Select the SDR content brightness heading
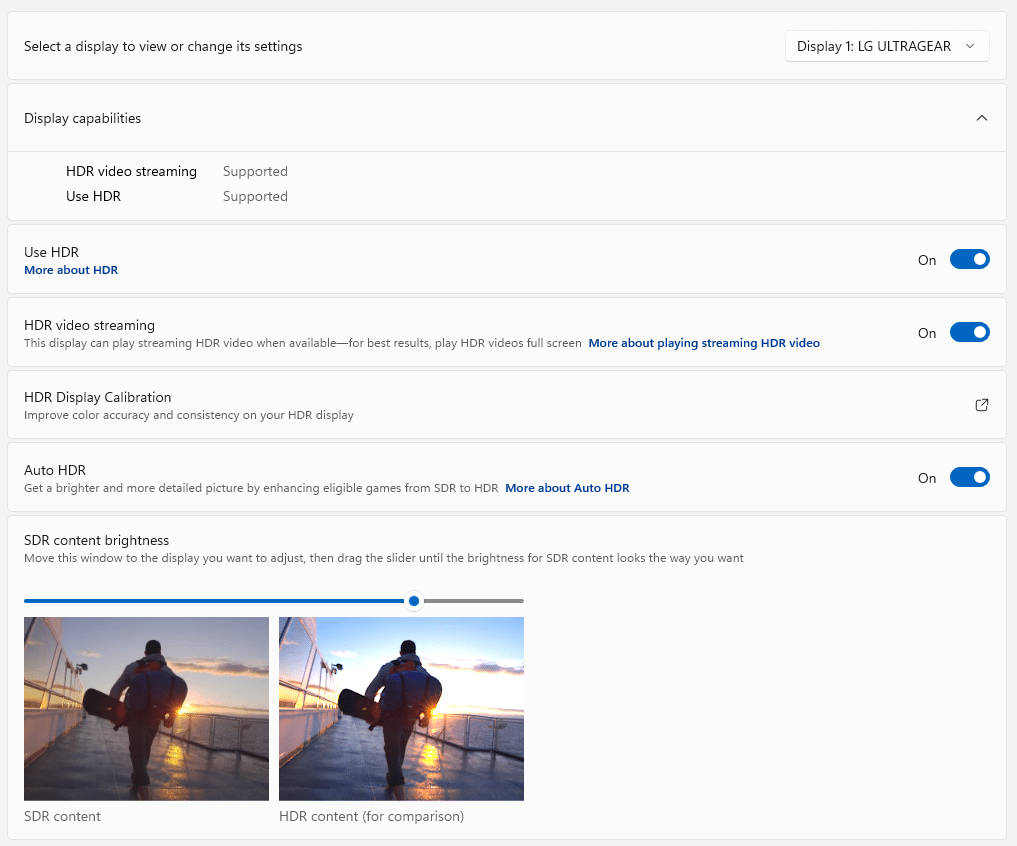This screenshot has height=846, width=1017. [96, 540]
